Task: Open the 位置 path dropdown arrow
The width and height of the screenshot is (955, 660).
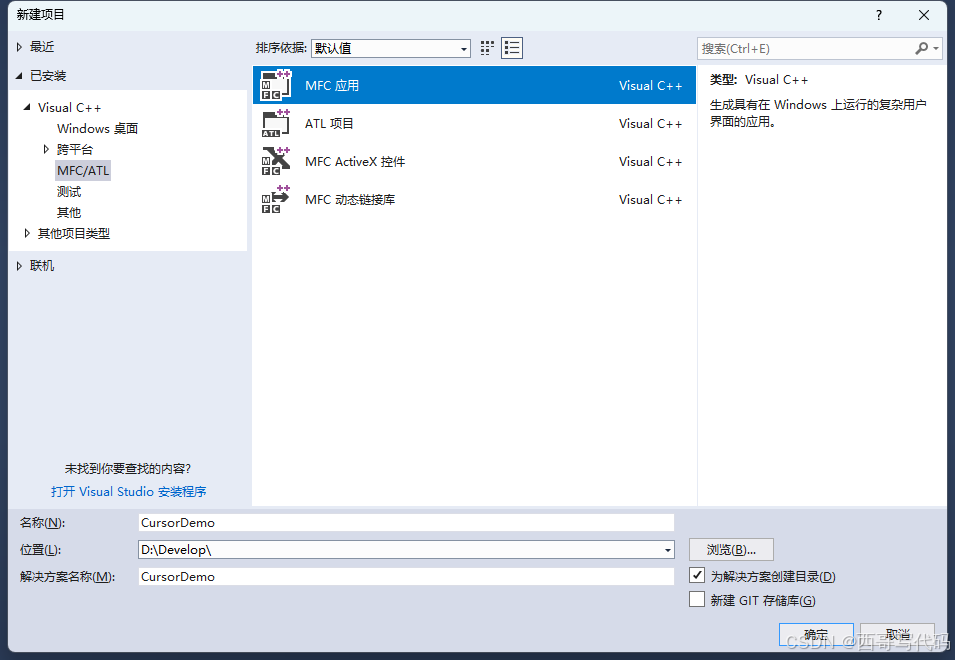Action: click(x=668, y=550)
